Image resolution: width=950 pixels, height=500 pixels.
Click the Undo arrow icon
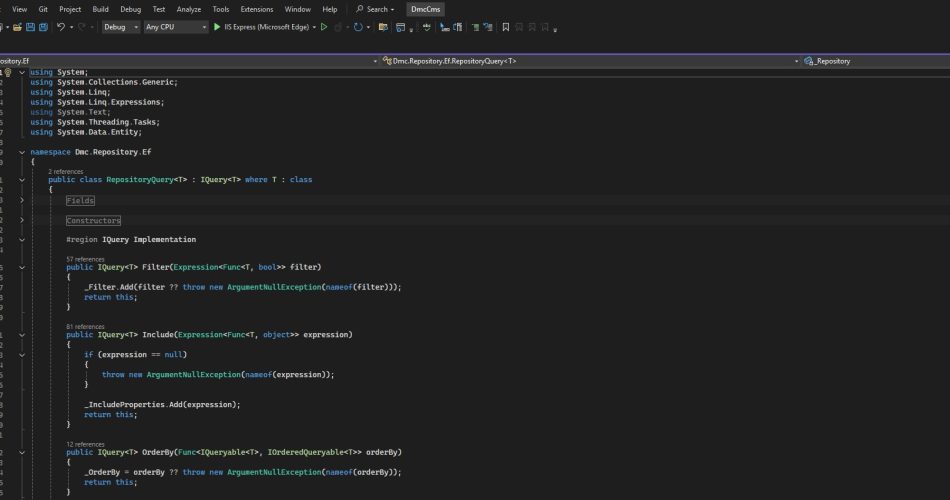coord(61,27)
